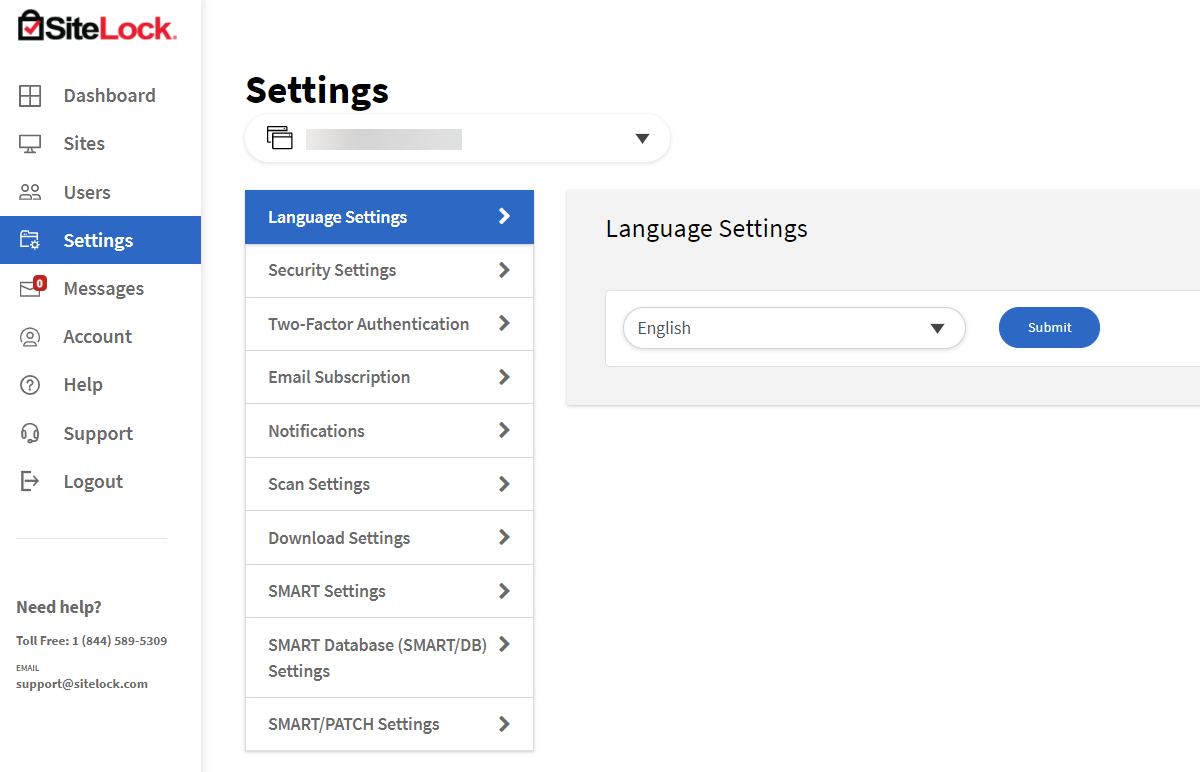Select Messages in the sidebar
The width and height of the screenshot is (1200, 772).
coord(103,289)
